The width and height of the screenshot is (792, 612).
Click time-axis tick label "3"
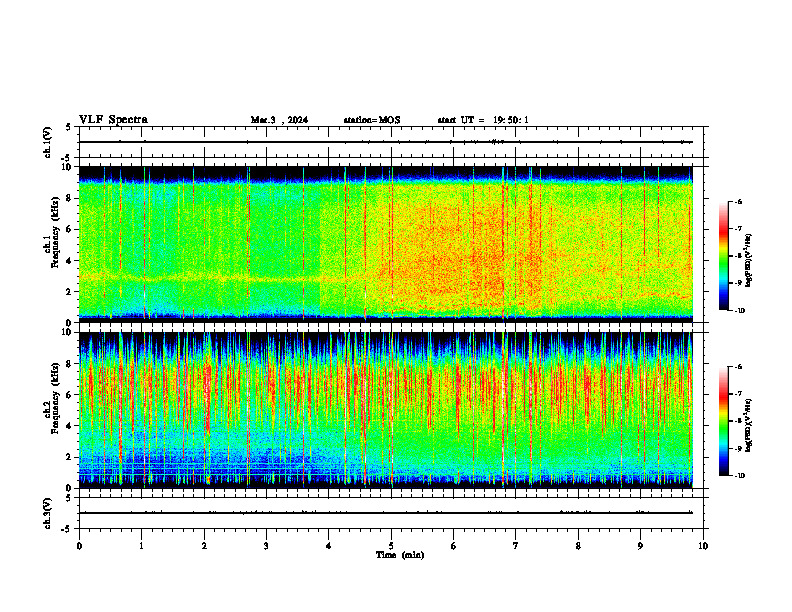click(266, 546)
